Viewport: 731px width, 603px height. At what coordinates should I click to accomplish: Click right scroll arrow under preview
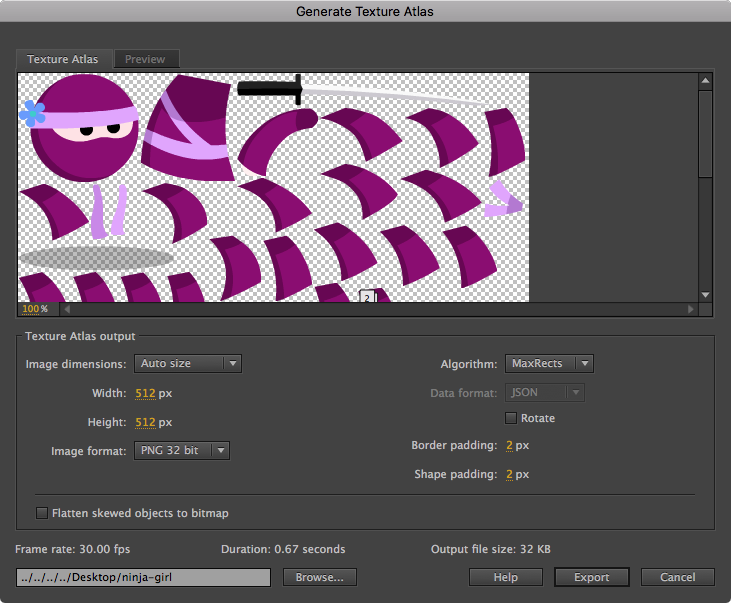coord(690,309)
